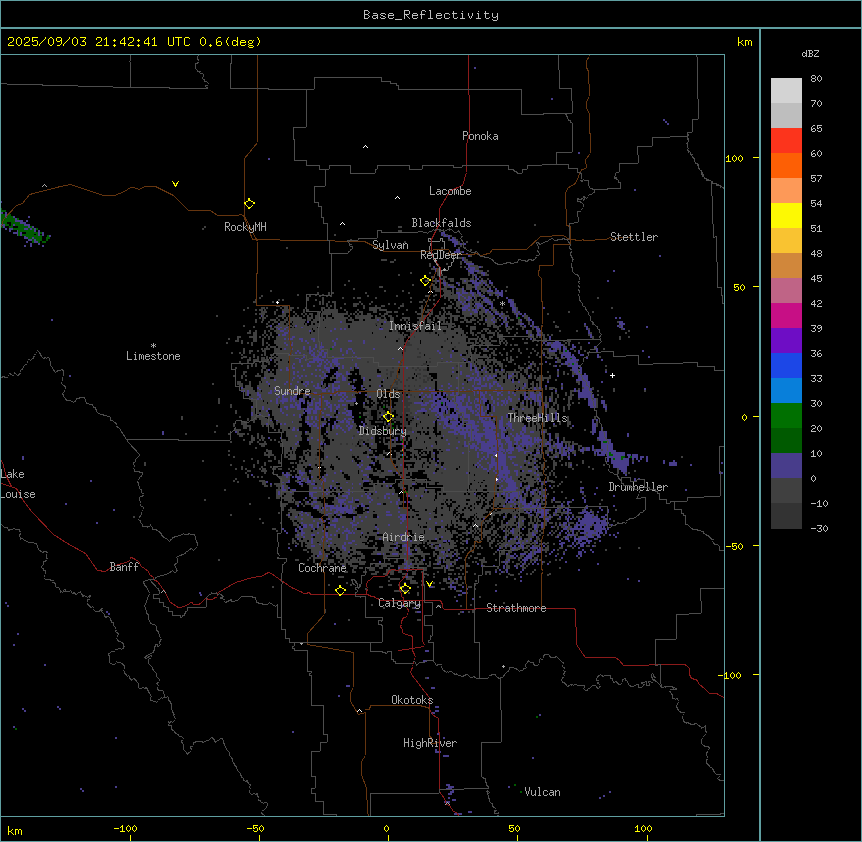
Task: Click the Calgary label
Action: [x=399, y=603]
